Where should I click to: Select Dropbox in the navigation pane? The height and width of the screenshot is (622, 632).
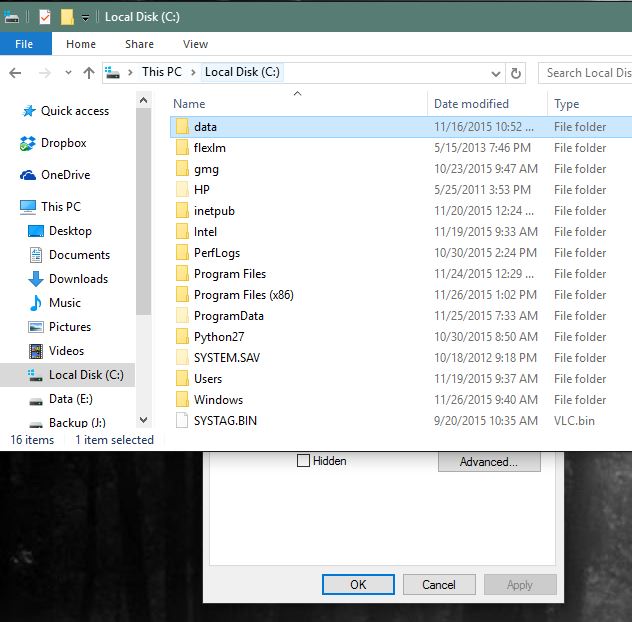click(x=53, y=143)
